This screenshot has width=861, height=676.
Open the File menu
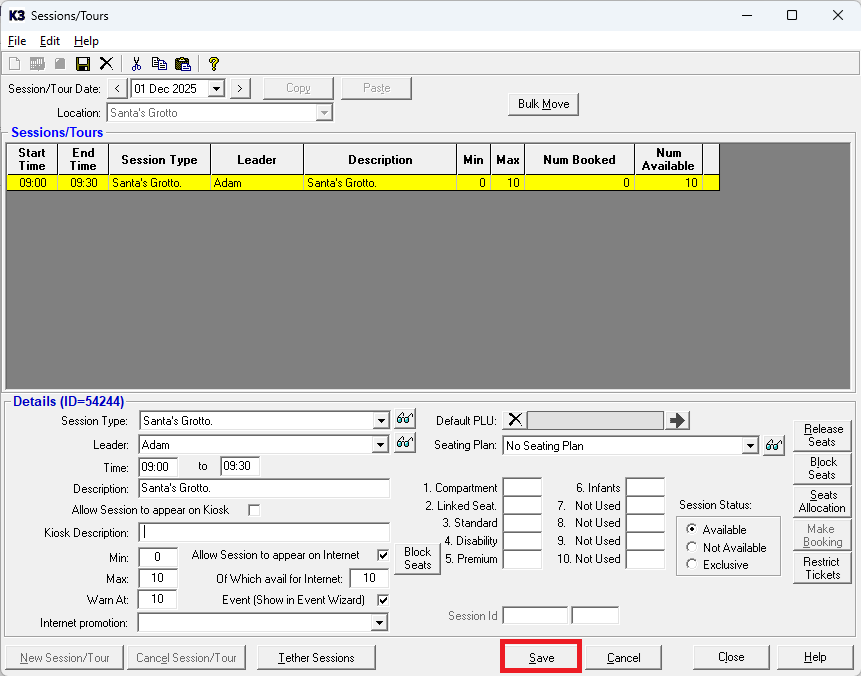coord(17,41)
